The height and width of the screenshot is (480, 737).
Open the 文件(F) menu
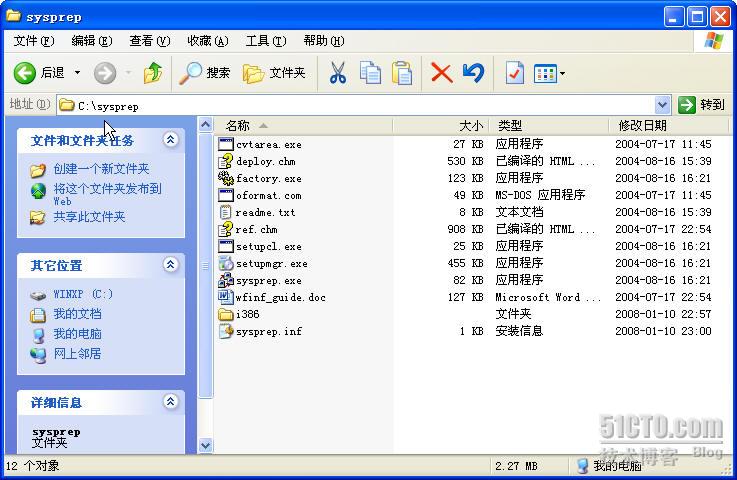pyautogui.click(x=33, y=41)
